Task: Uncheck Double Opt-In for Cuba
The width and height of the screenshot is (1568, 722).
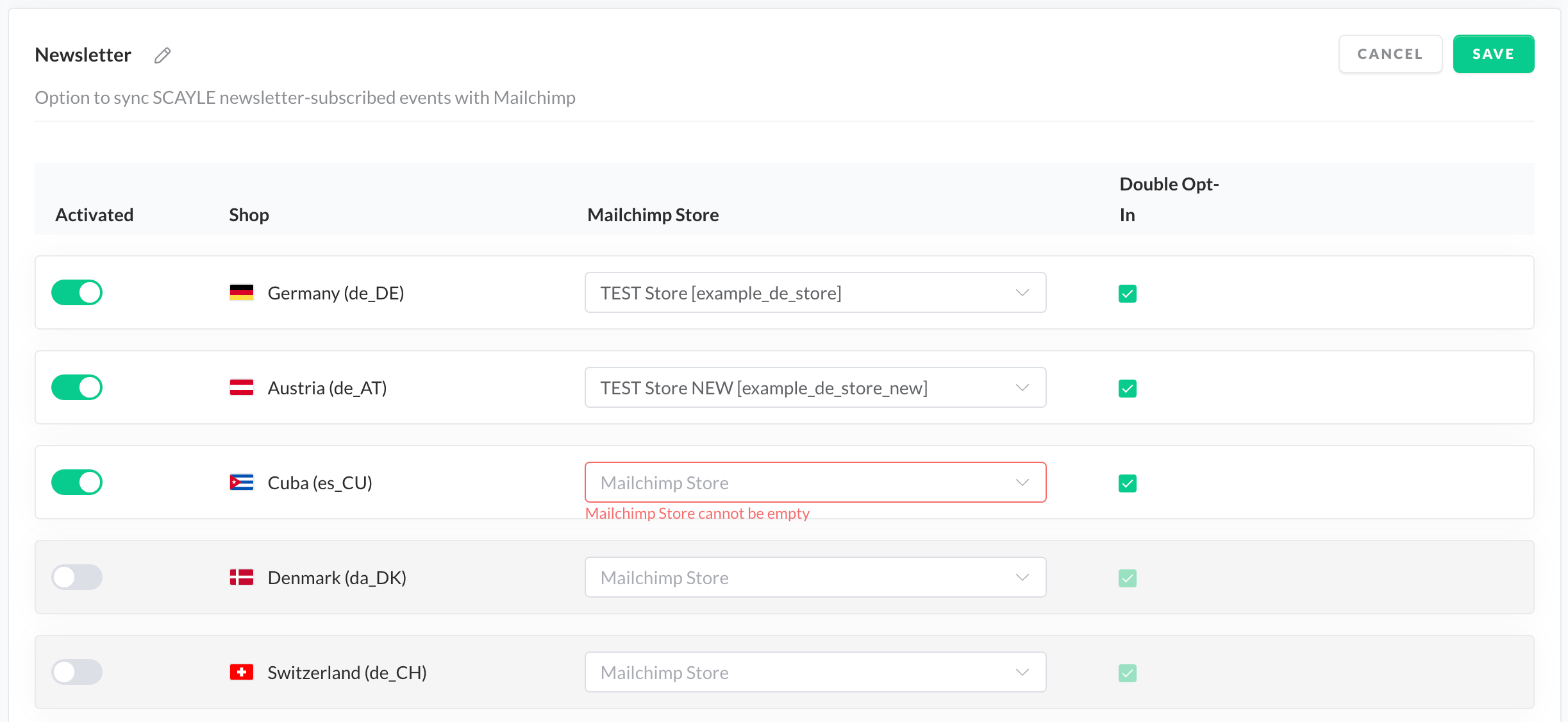Action: [1127, 483]
